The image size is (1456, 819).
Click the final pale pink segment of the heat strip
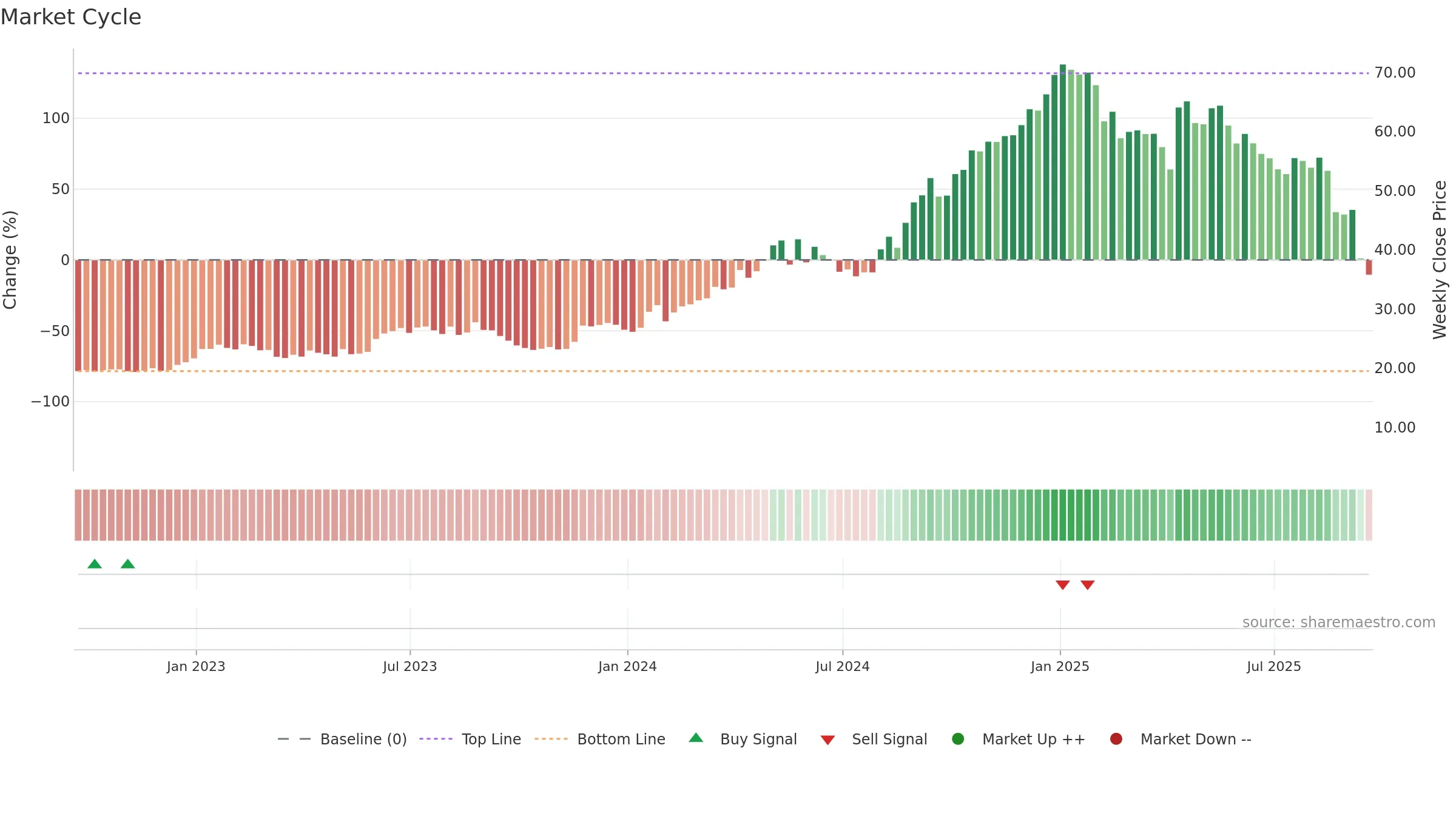pos(1369,515)
